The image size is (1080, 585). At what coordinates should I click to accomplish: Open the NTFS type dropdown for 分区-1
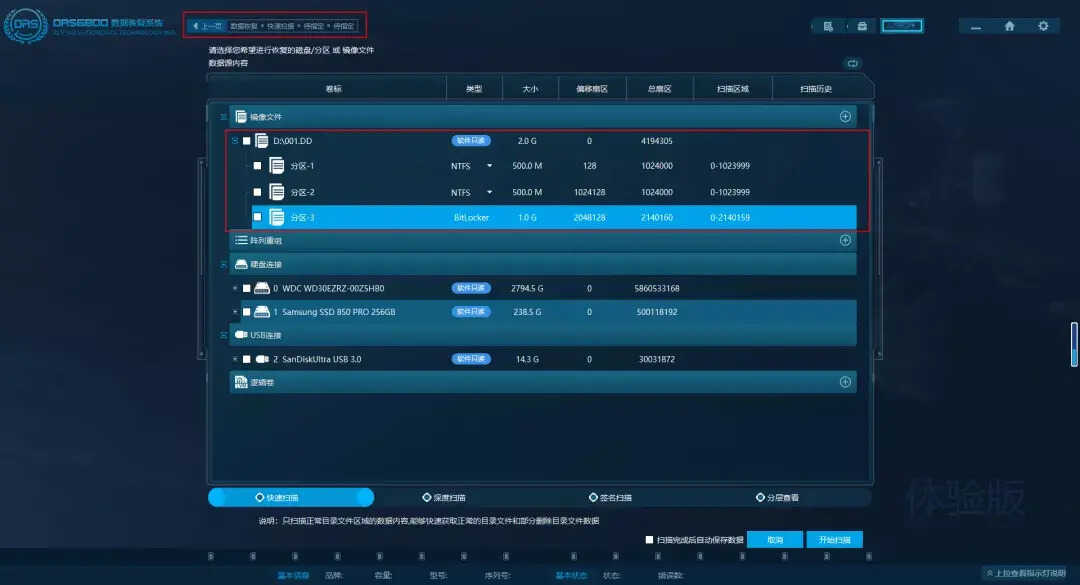489,166
